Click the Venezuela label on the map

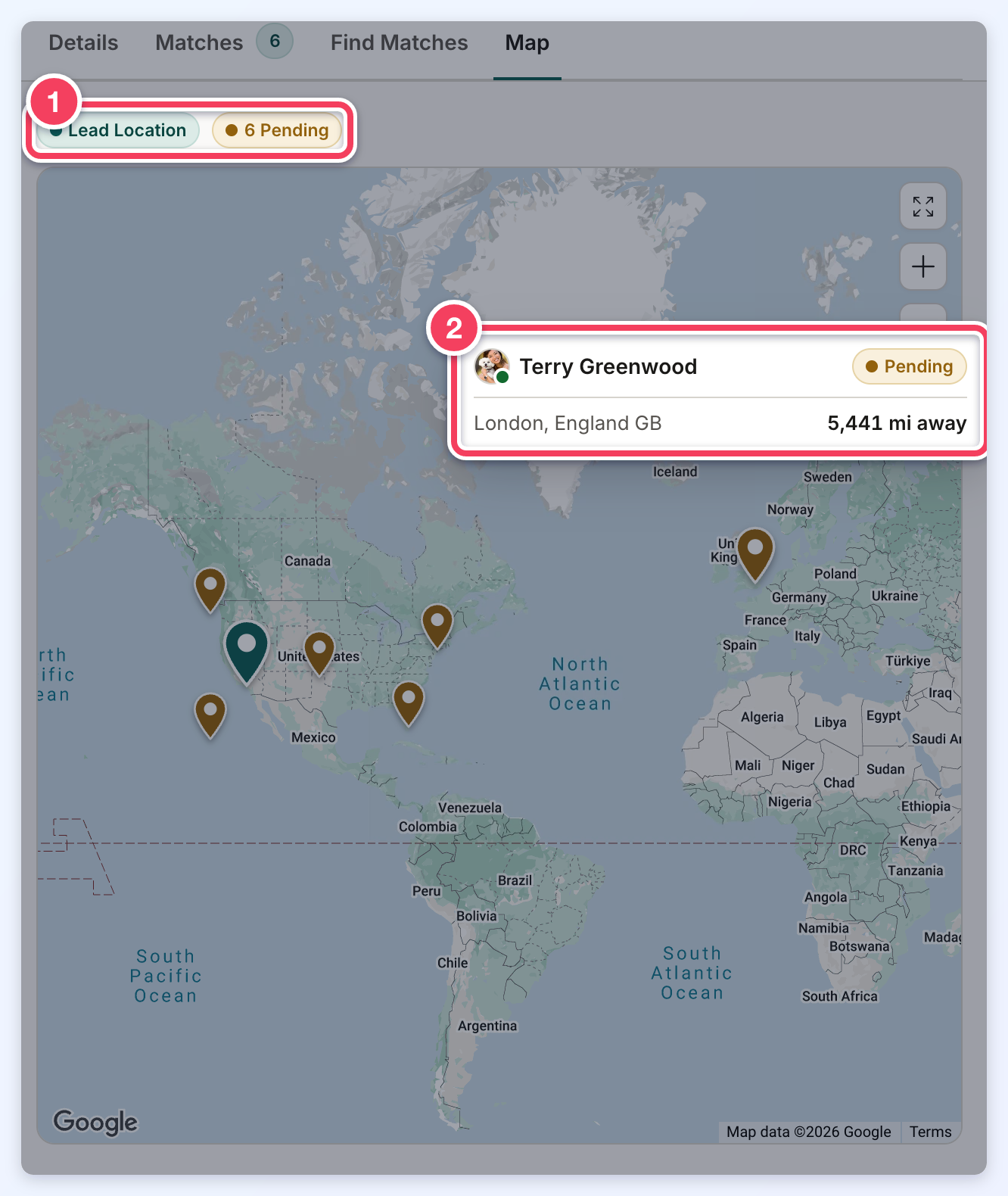470,808
